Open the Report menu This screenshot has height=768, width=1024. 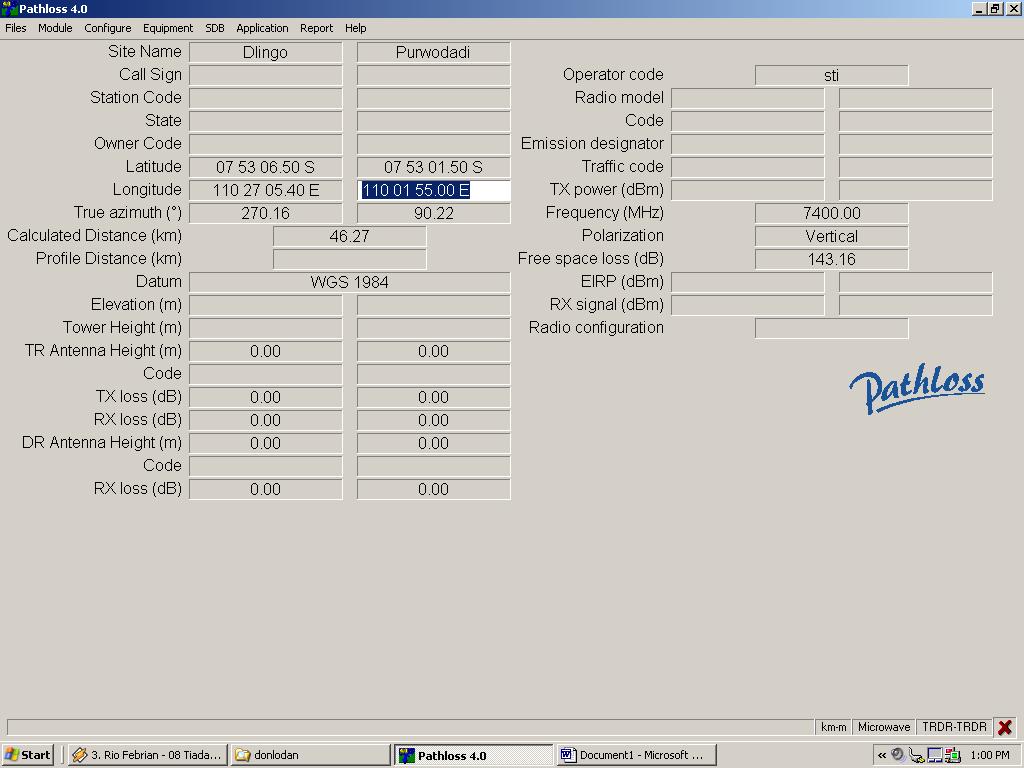coord(316,28)
